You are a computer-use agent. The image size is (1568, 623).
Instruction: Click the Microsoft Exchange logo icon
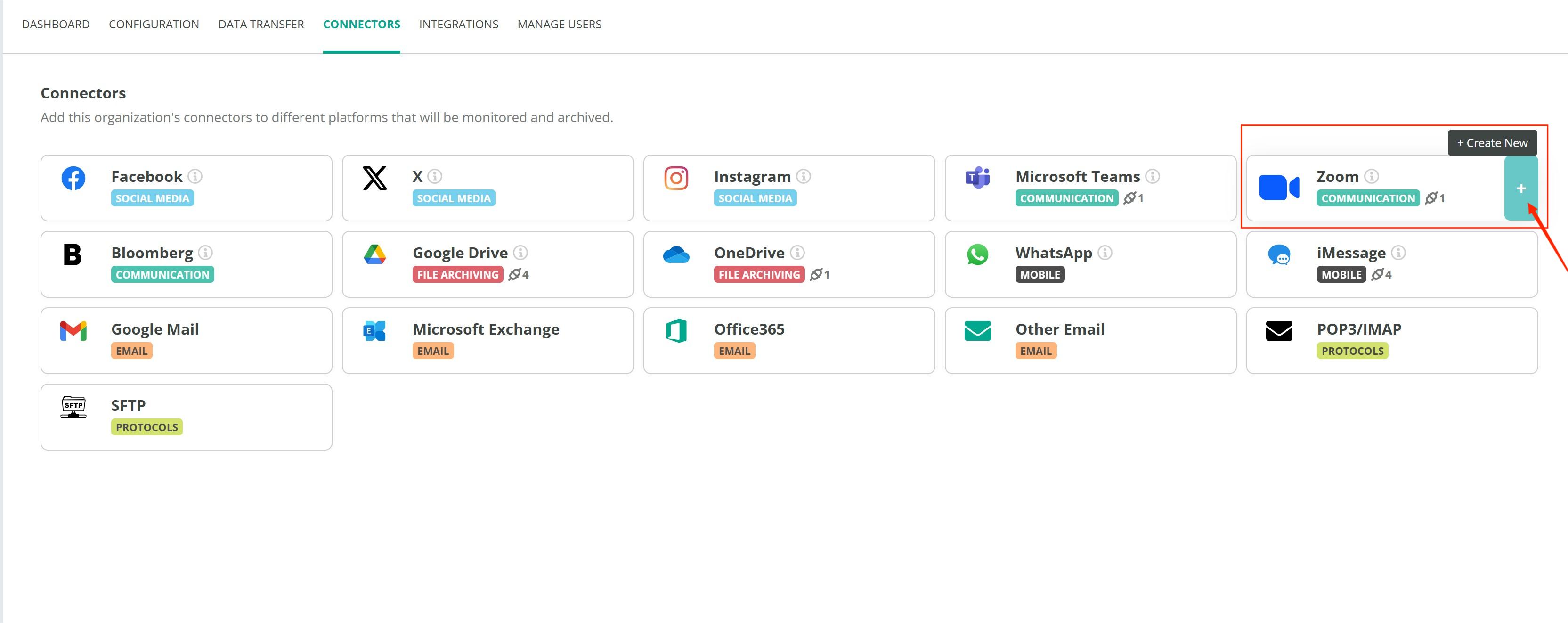[x=374, y=331]
